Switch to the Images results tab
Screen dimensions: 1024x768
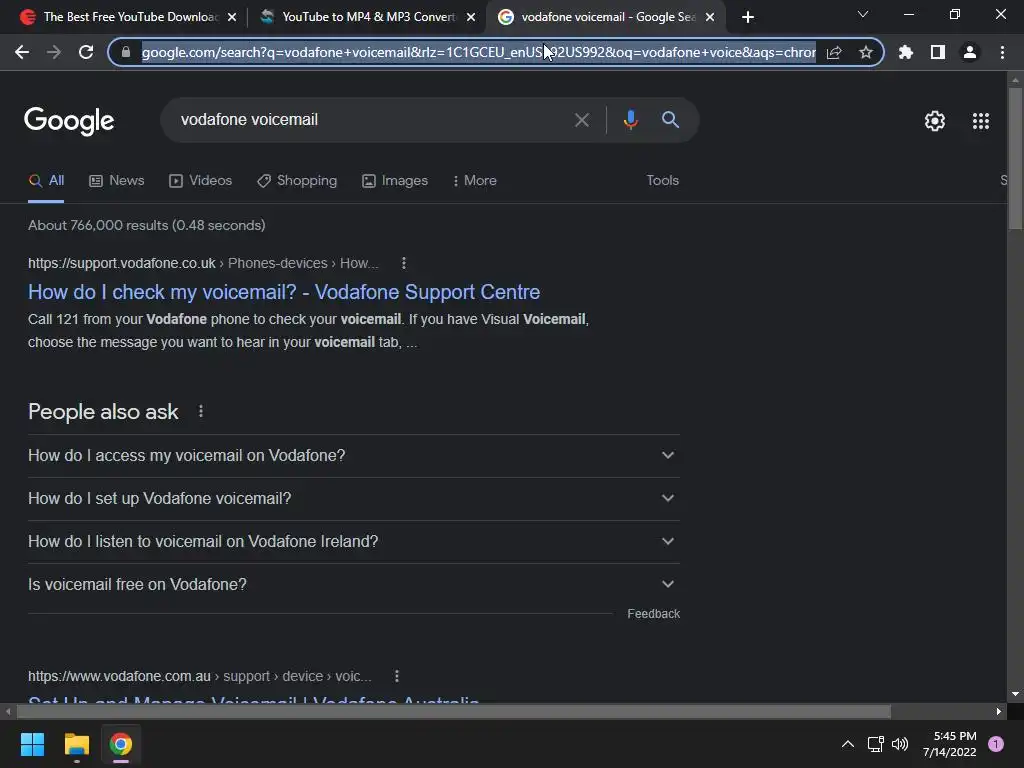tap(395, 181)
